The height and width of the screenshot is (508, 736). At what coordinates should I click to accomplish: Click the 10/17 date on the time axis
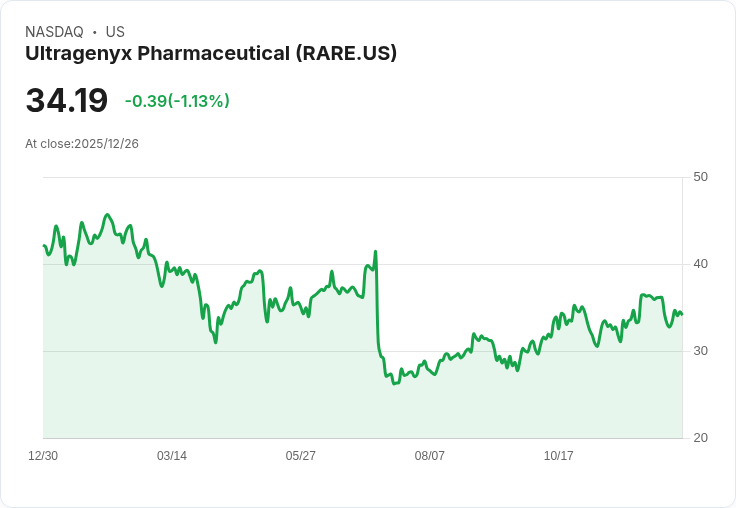[x=559, y=456]
